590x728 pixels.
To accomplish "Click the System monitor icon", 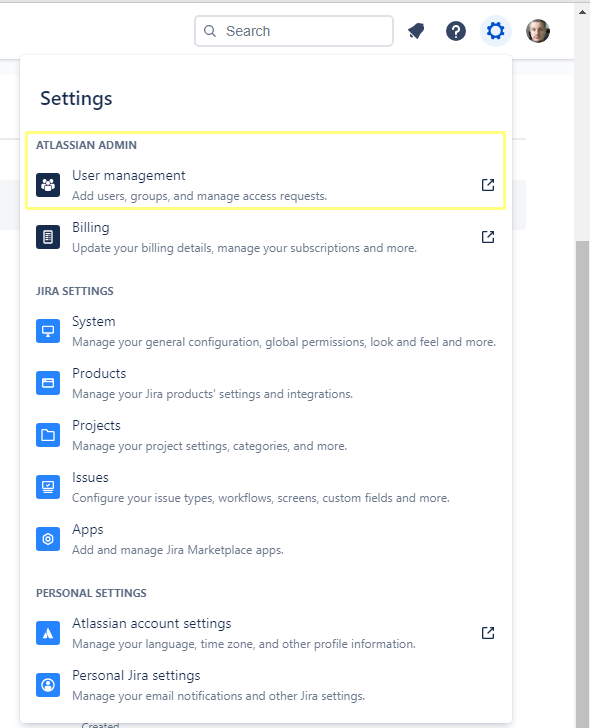I will tap(48, 331).
